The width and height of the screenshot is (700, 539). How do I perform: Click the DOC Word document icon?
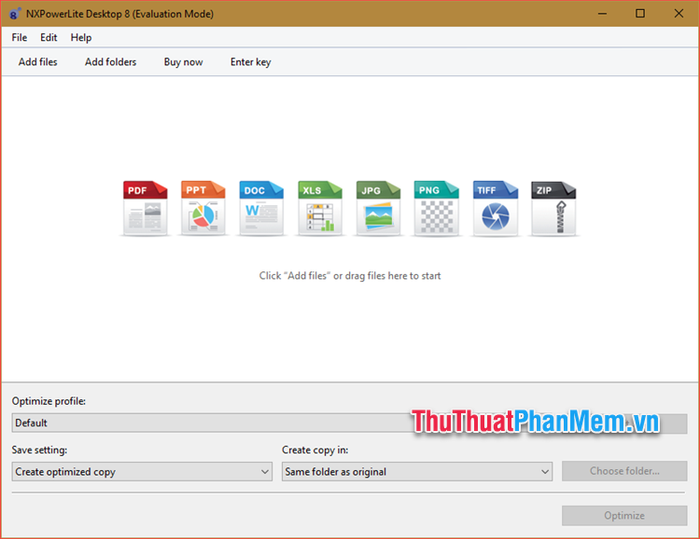pyautogui.click(x=261, y=208)
